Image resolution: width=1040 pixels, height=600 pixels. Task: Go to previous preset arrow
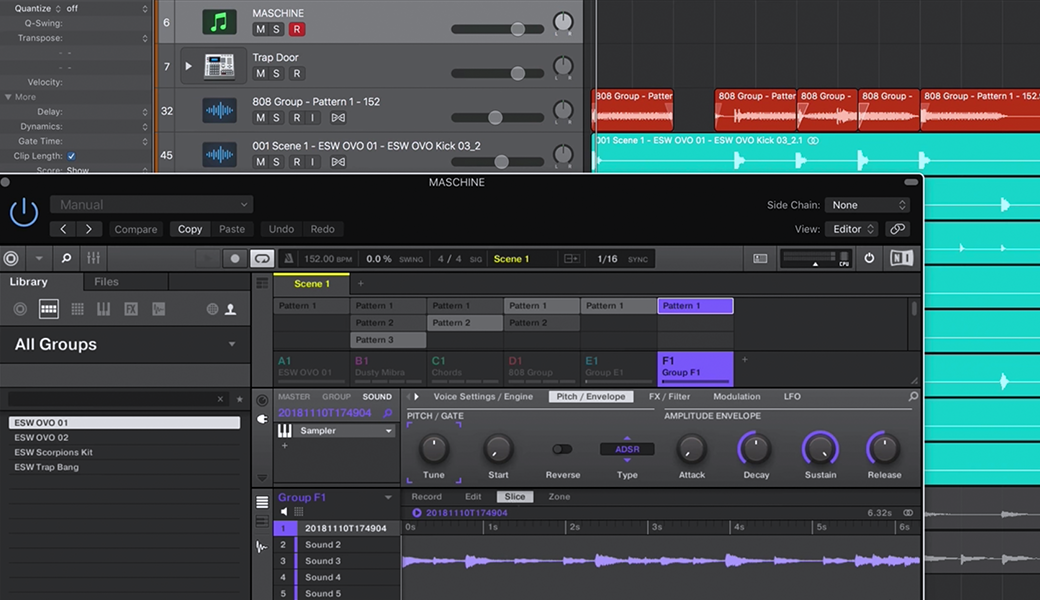pyautogui.click(x=63, y=229)
